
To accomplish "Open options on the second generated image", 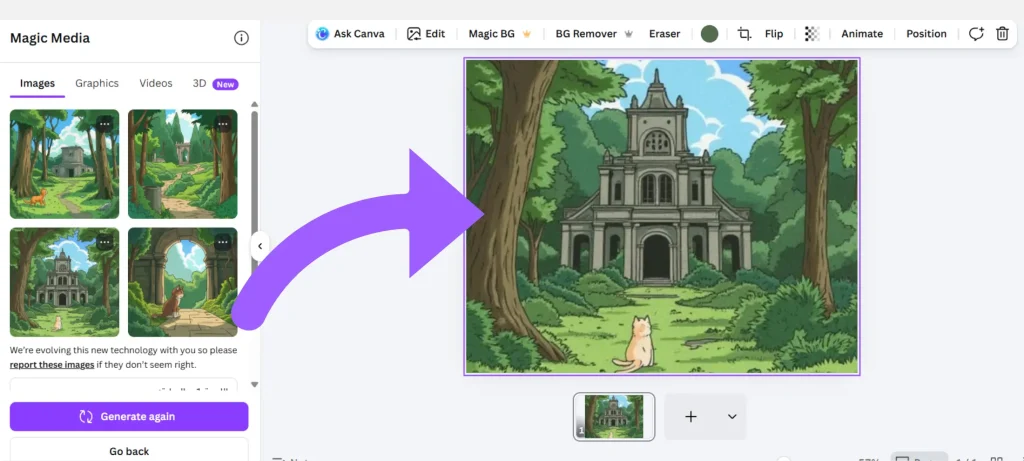I will (x=222, y=123).
